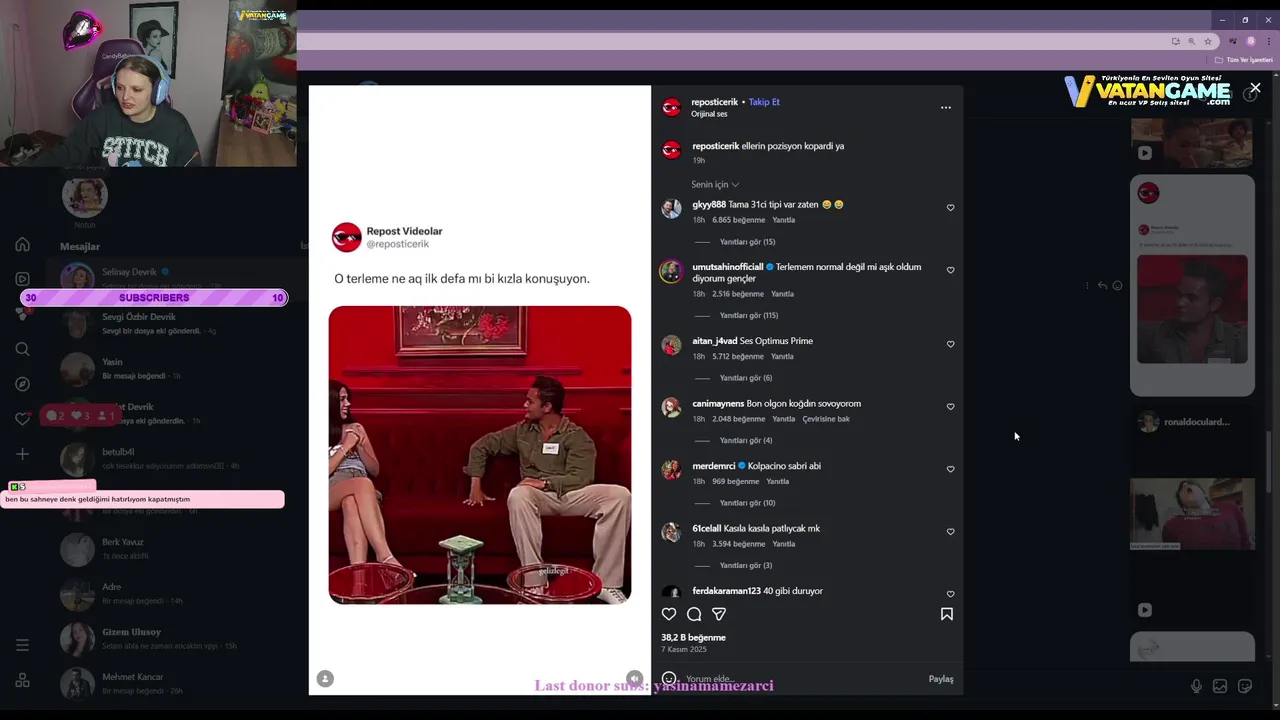Like the reposticerik post with the heart icon
Viewport: 1280px width, 720px height.
(x=669, y=614)
